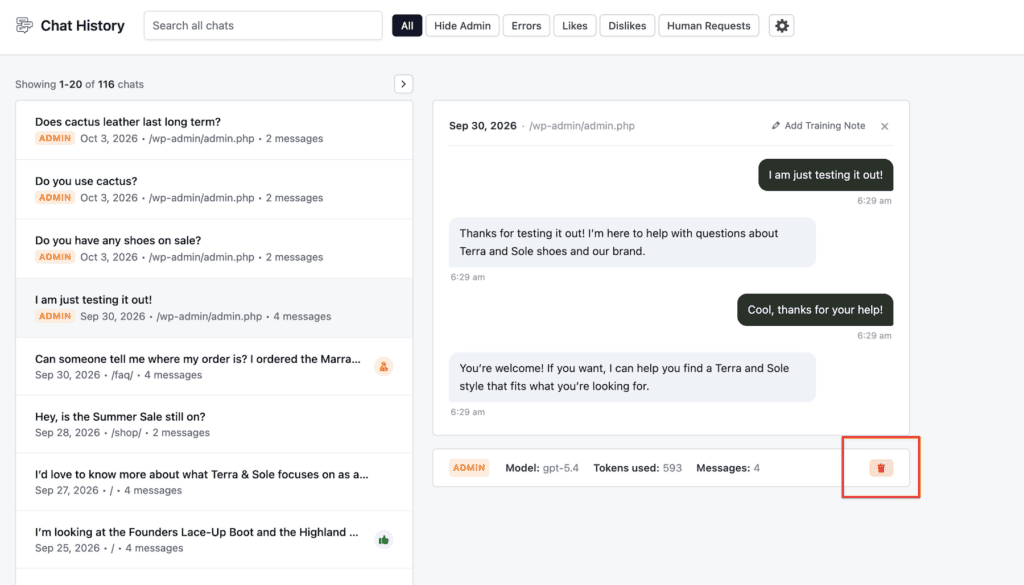Image resolution: width=1024 pixels, height=585 pixels.
Task: Click the thumbs-up icon on Founders Lace-Up chat
Action: (383, 540)
